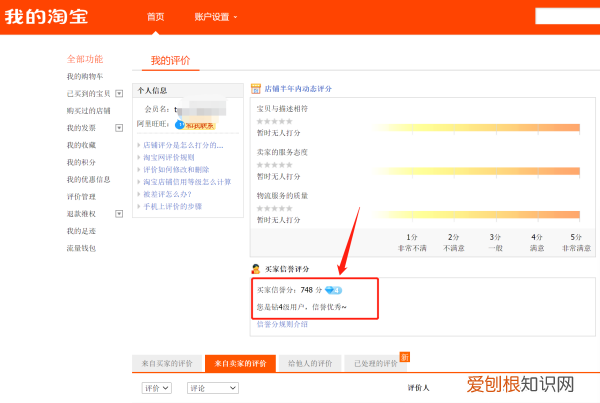Open 评价管理 in the sidebar
The height and width of the screenshot is (403, 600).
tap(81, 197)
